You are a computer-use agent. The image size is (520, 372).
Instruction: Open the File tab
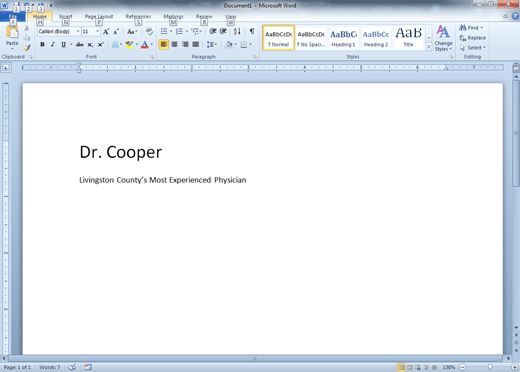pyautogui.click(x=13, y=16)
